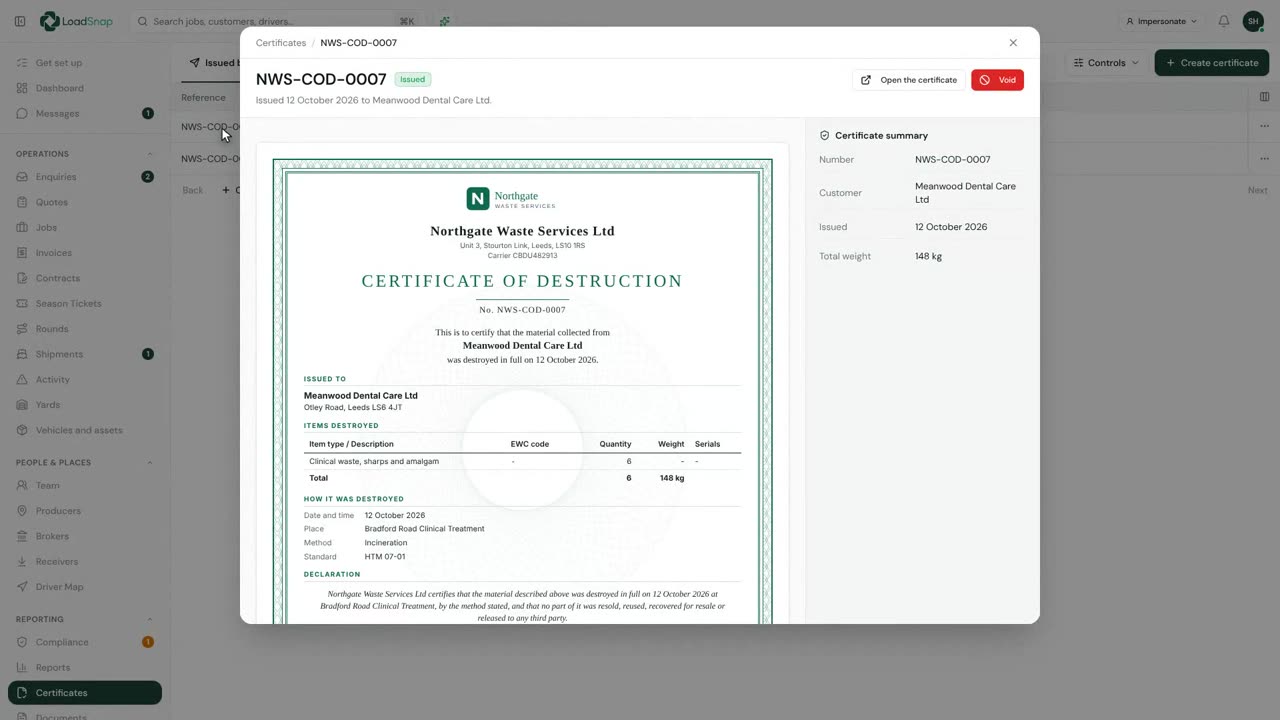Screen dimensions: 1280x720
Task: Collapse the Reporting sidebar section
Action: tap(150, 619)
